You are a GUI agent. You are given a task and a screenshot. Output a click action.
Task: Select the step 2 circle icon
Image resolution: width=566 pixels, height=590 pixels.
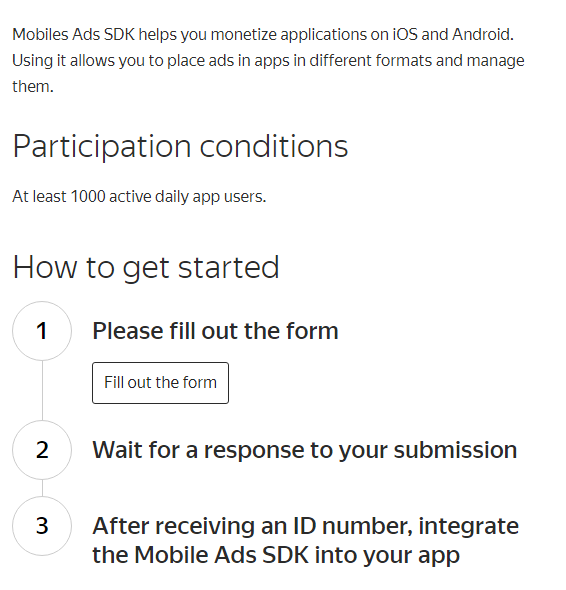(42, 450)
